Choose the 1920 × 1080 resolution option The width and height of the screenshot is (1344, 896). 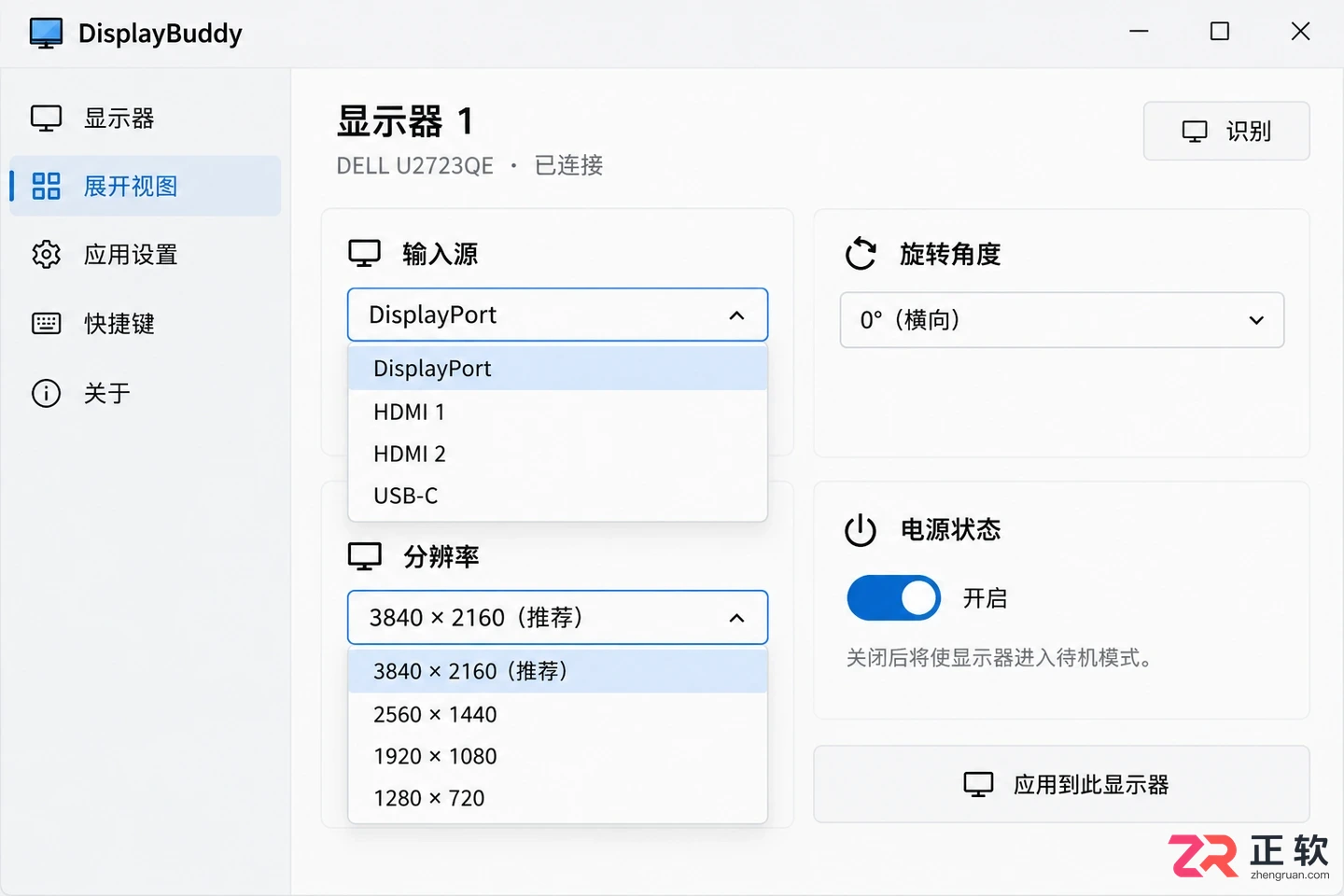558,756
